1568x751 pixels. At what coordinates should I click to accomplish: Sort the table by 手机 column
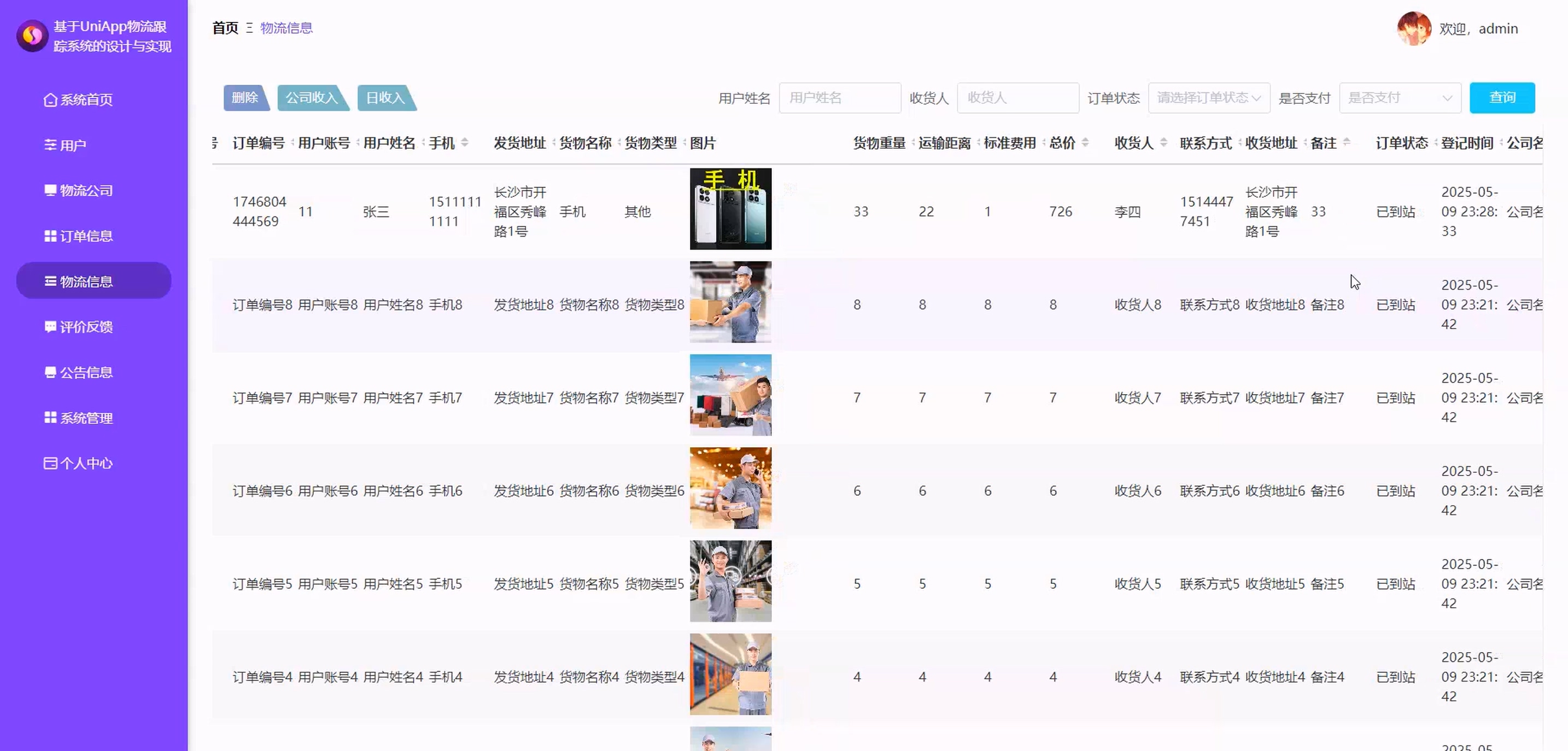click(464, 143)
